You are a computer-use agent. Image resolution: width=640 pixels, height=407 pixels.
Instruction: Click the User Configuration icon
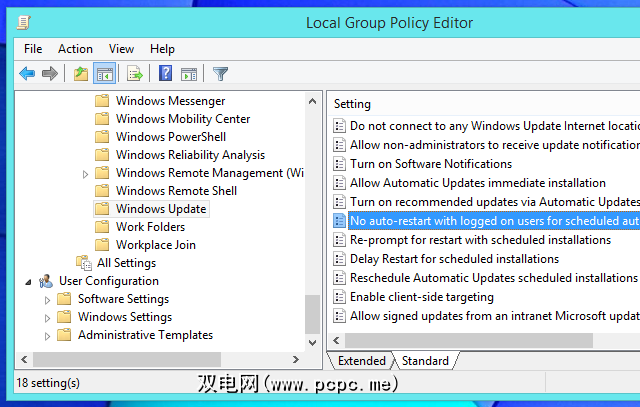pos(46,281)
